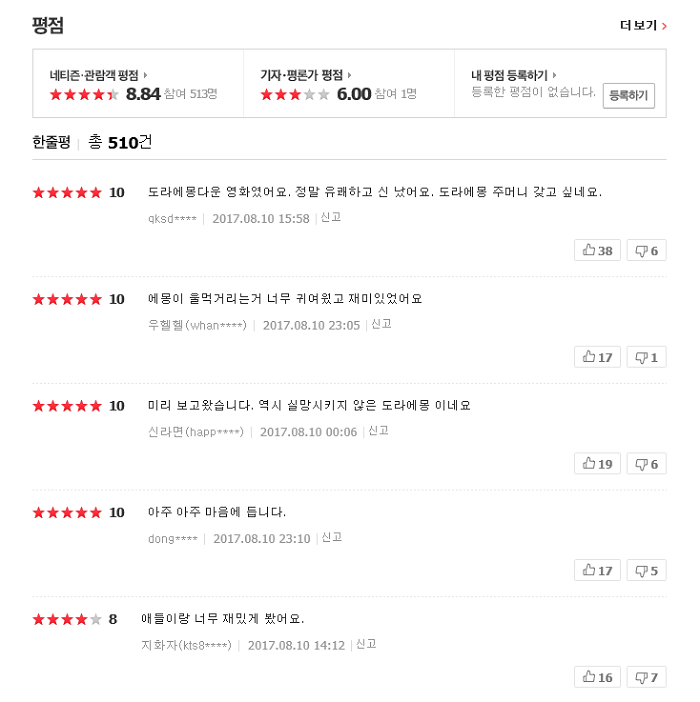Open 더보기 to see more ratings
The height and width of the screenshot is (702, 700).
(643, 26)
